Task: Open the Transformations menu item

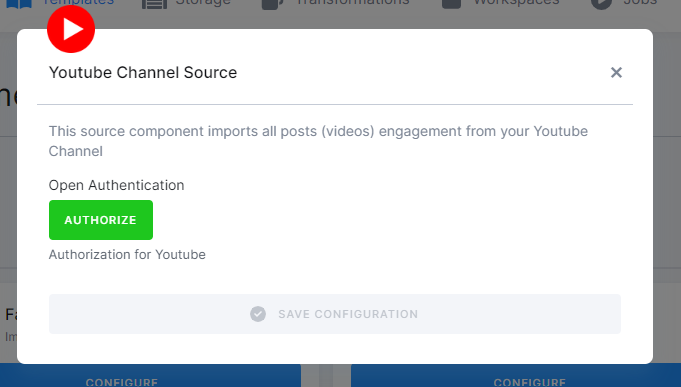Action: click(x=336, y=3)
